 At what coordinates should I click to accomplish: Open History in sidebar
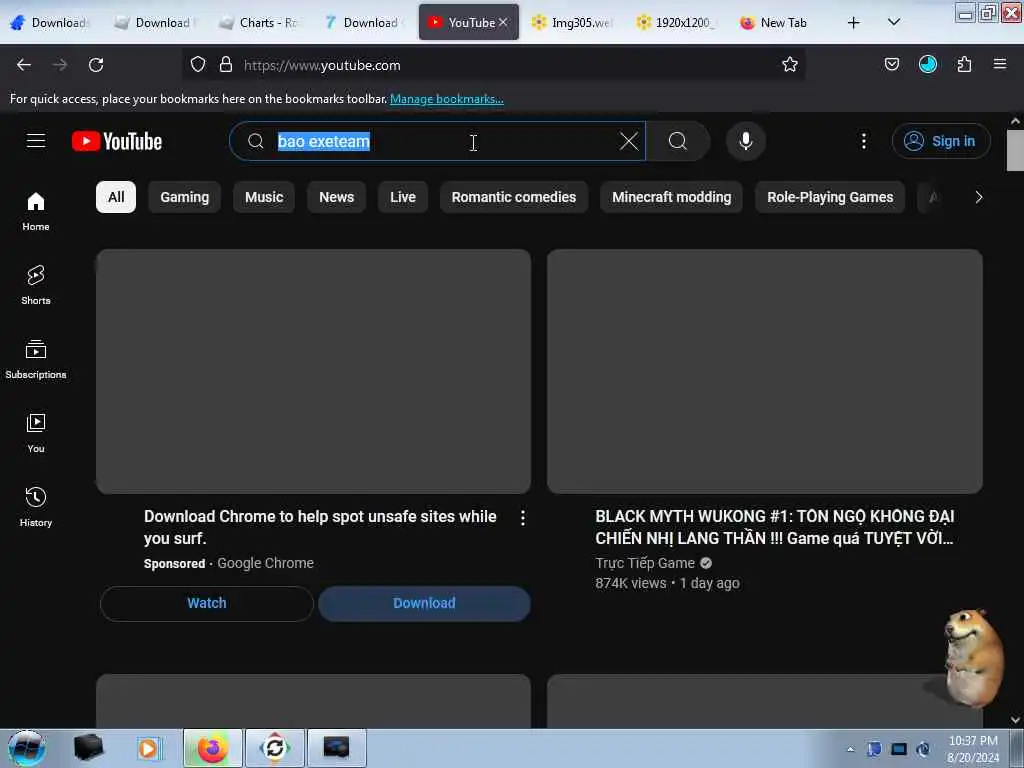[x=36, y=507]
